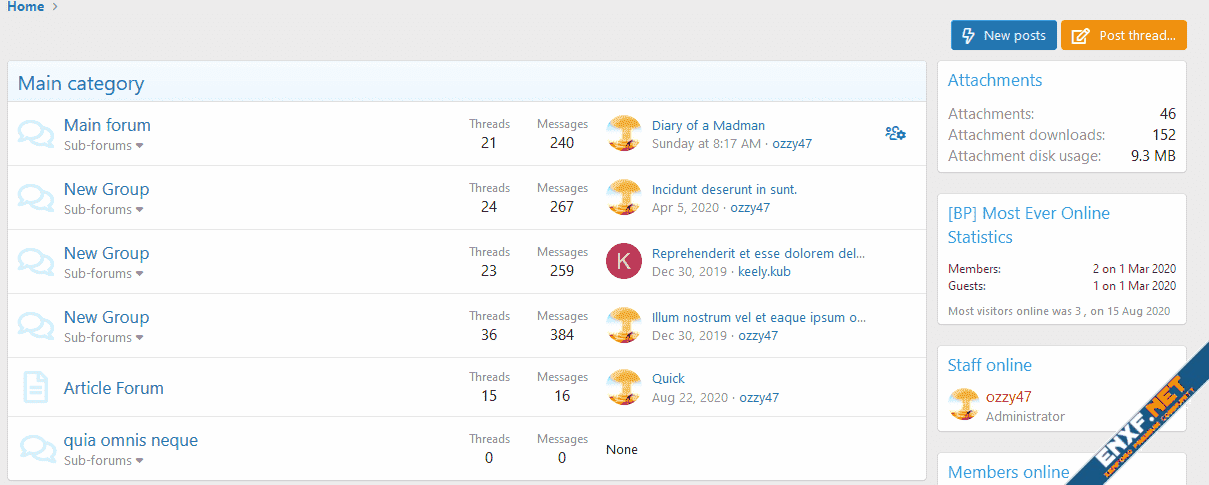Expand Sub-forums under Main forum
Image resolution: width=1209 pixels, height=485 pixels.
(103, 146)
